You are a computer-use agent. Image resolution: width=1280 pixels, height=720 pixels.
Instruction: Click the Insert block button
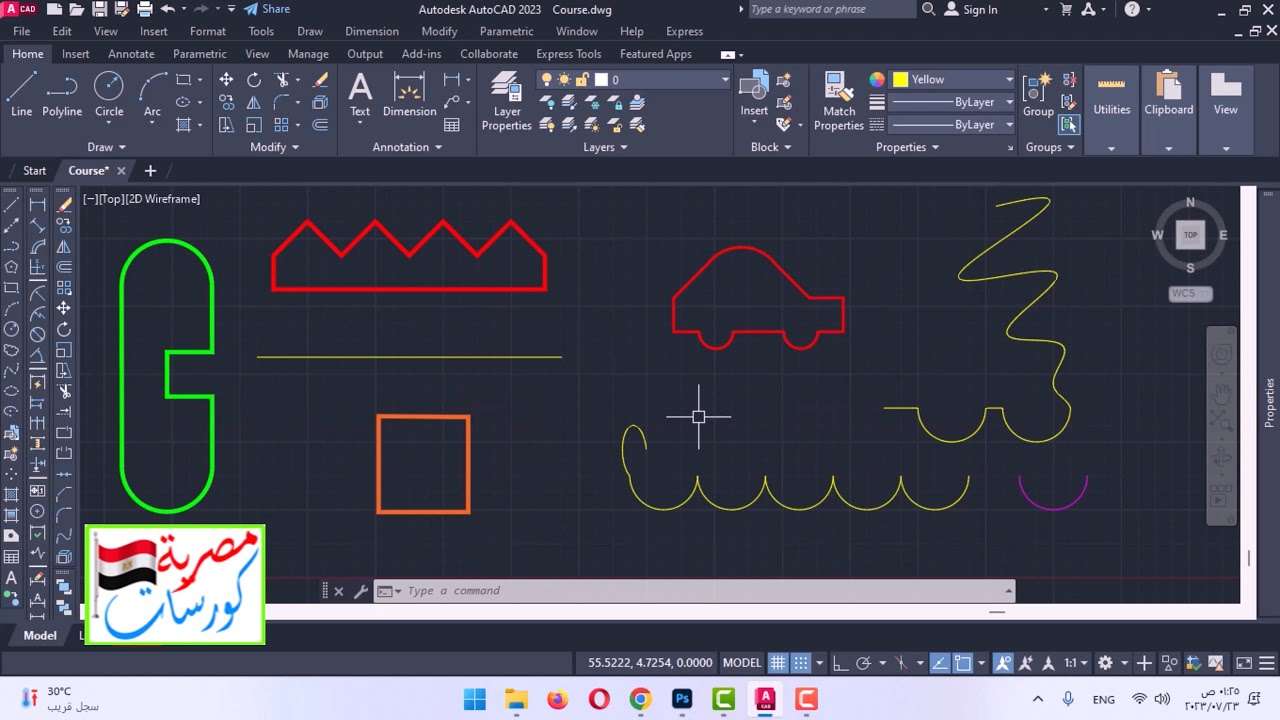(x=754, y=95)
